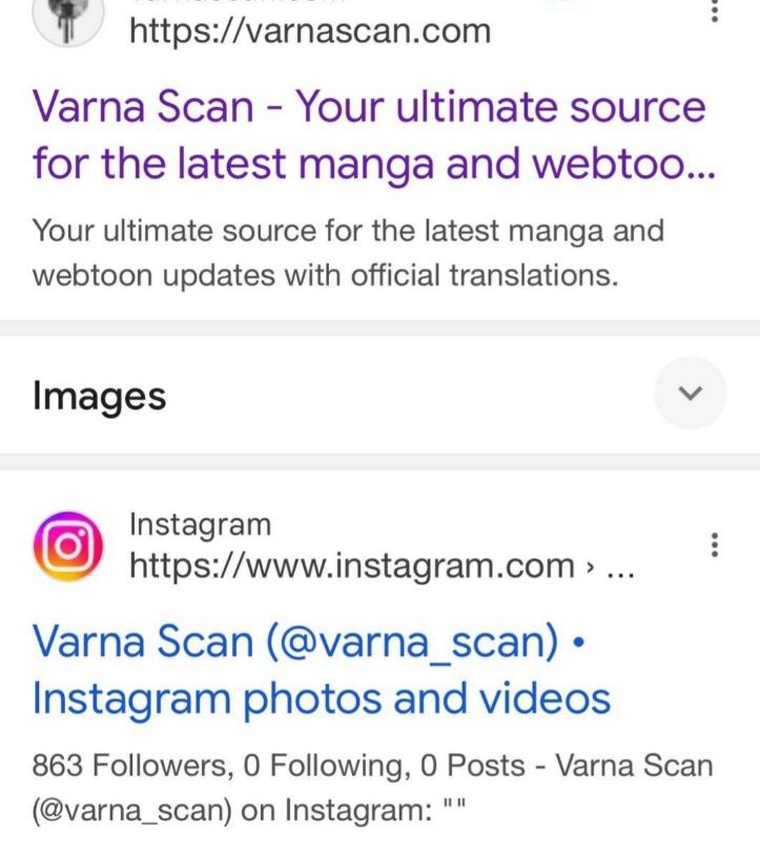Tap the 'official translations' snippet line
This screenshot has height=852, width=760.
(325, 275)
